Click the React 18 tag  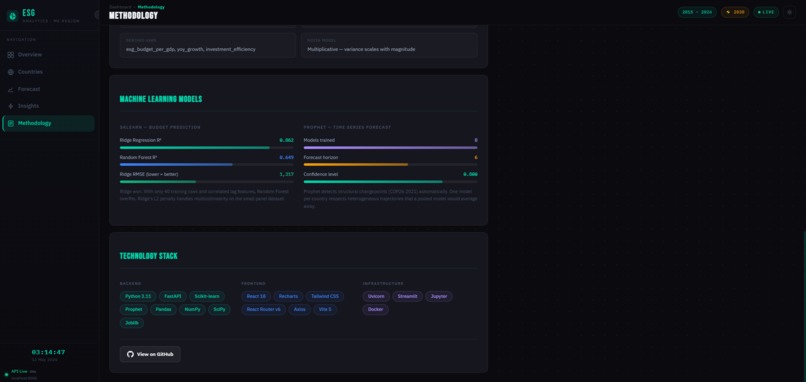[256, 296]
